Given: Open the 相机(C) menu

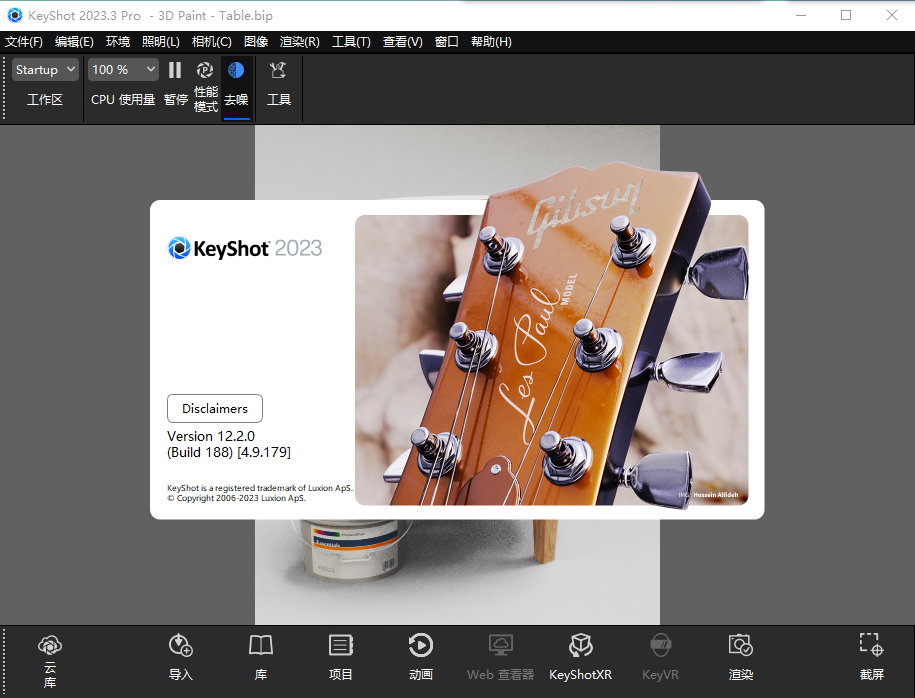Looking at the screenshot, I should click(x=212, y=42).
